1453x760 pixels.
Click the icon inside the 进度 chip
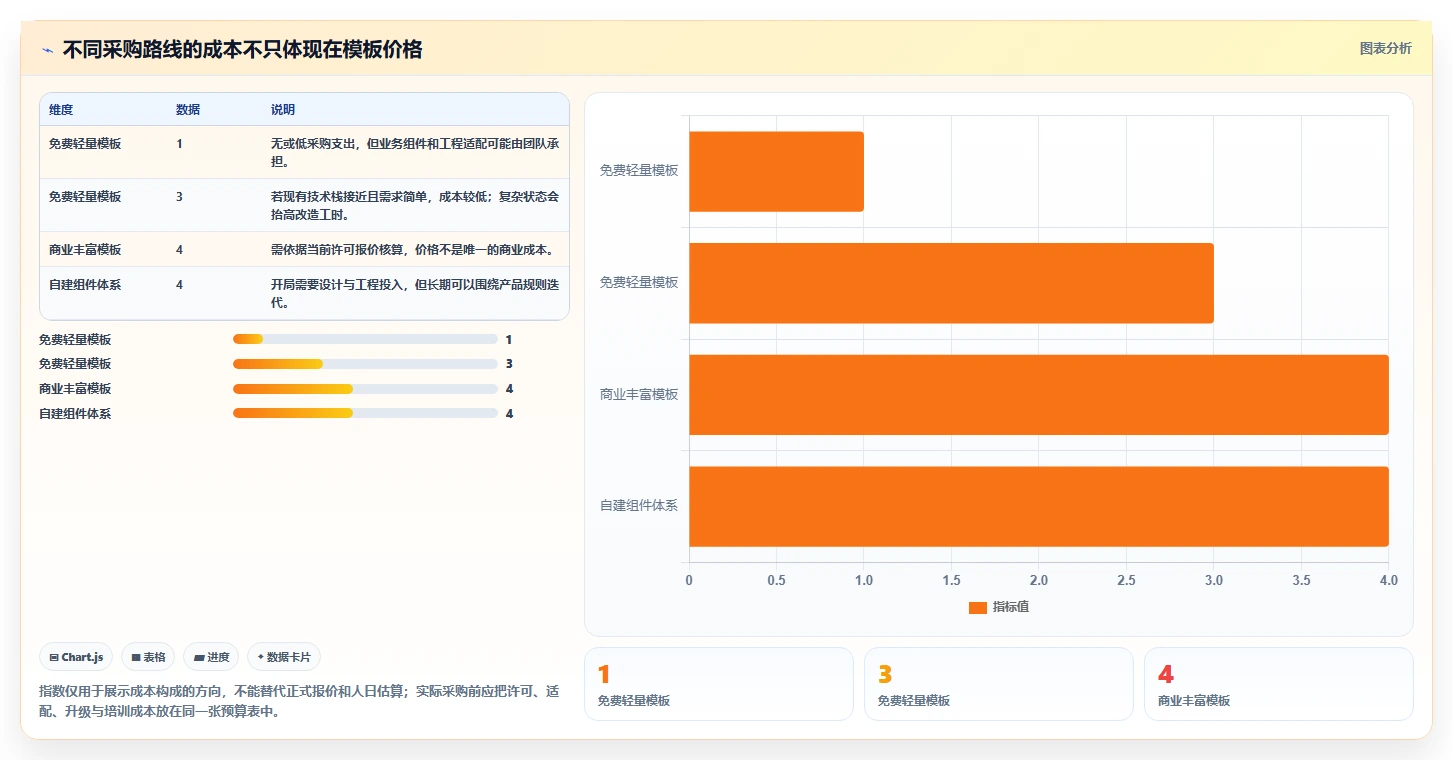[x=199, y=657]
